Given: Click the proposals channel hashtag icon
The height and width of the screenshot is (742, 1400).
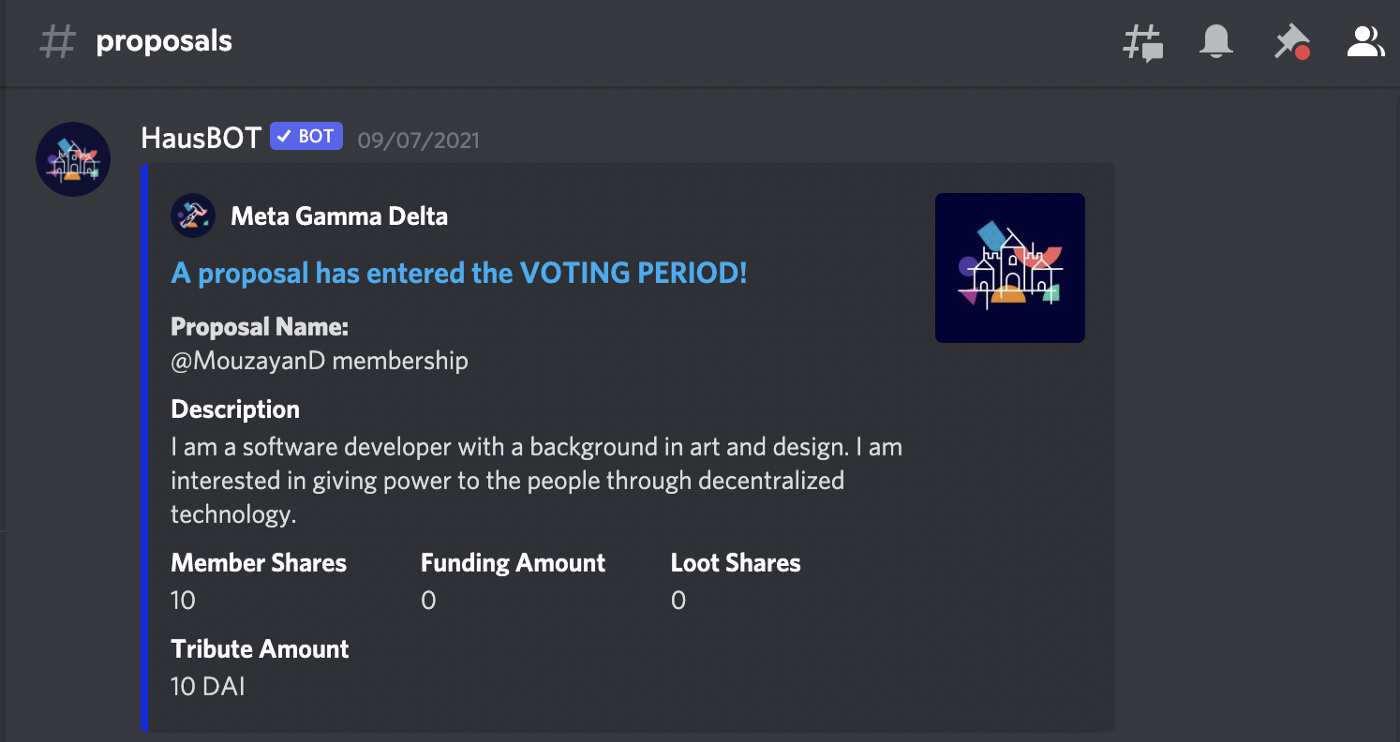Looking at the screenshot, I should (57, 42).
